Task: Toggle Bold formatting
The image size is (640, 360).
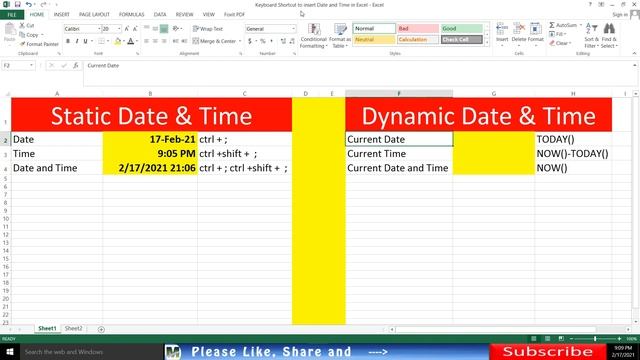Action: [68, 41]
